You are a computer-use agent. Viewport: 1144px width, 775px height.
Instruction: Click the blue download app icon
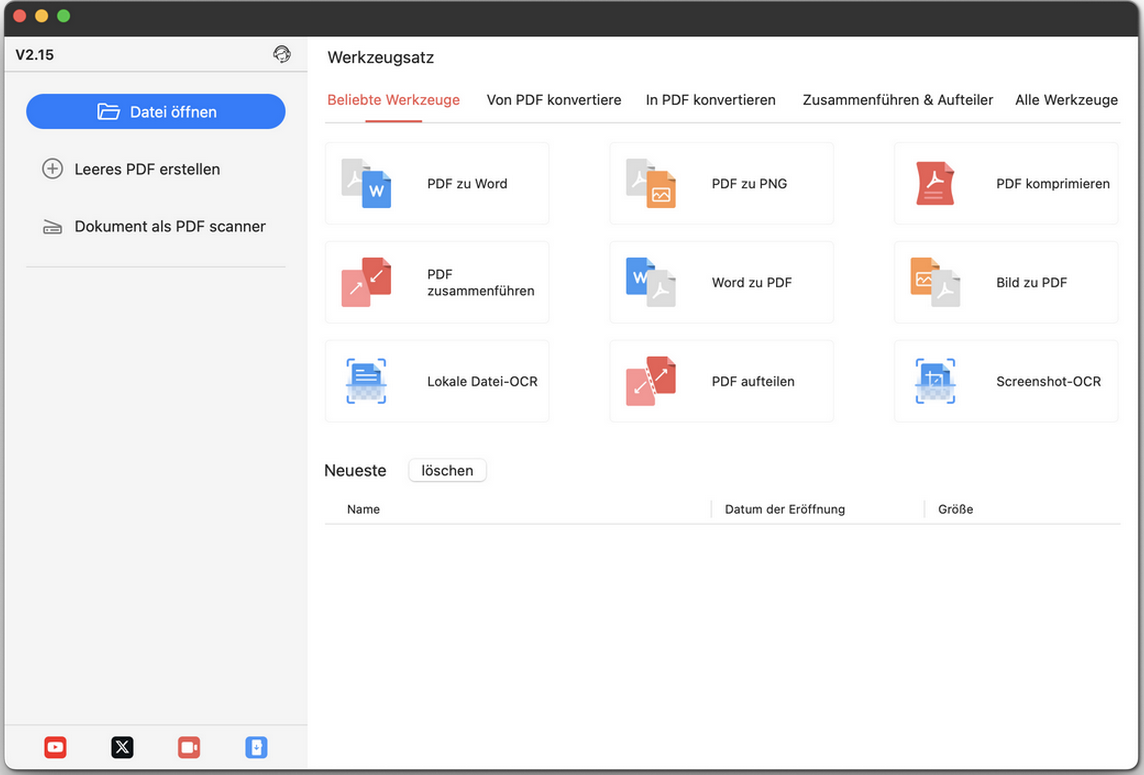coord(256,747)
